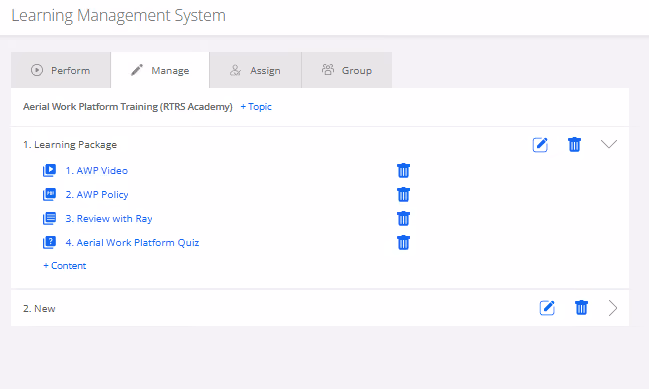This screenshot has height=389, width=649.
Task: Switch to the Perform tab
Action: tap(61, 70)
